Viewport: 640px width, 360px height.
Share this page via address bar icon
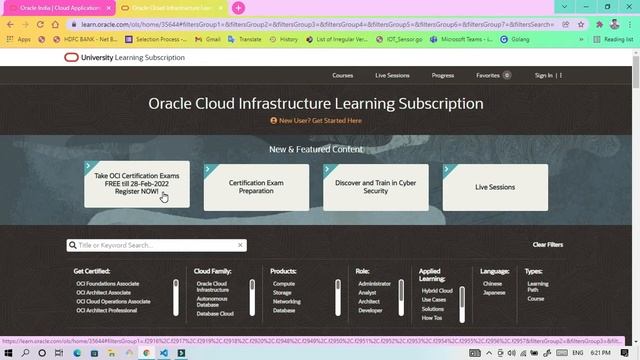point(566,24)
